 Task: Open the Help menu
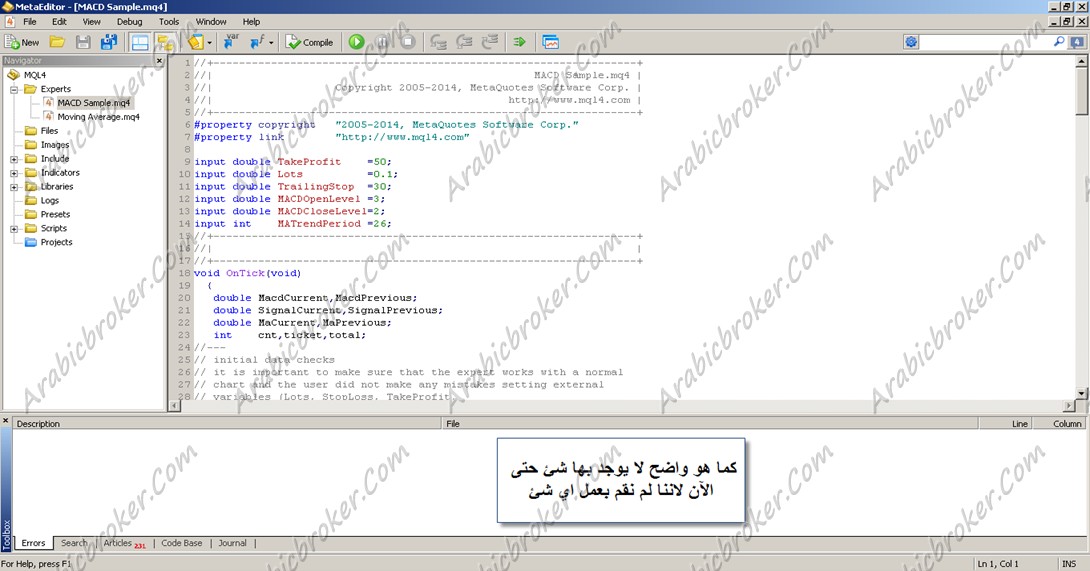click(251, 22)
